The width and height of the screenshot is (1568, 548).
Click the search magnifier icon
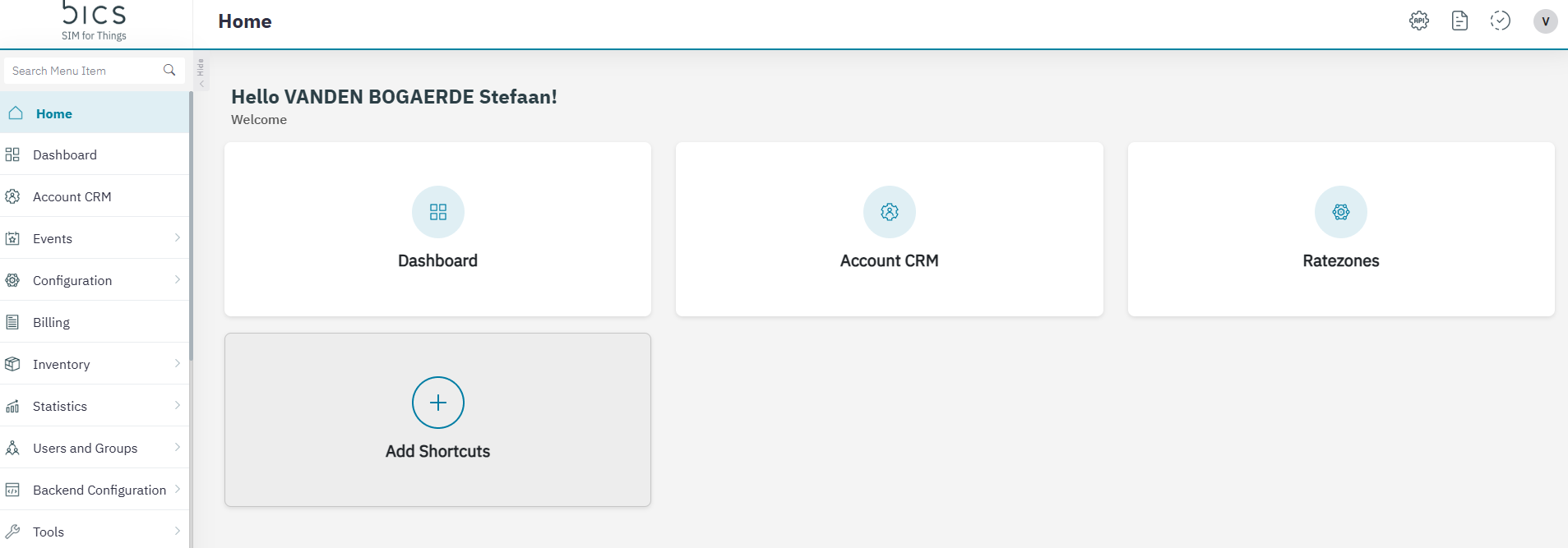(169, 71)
